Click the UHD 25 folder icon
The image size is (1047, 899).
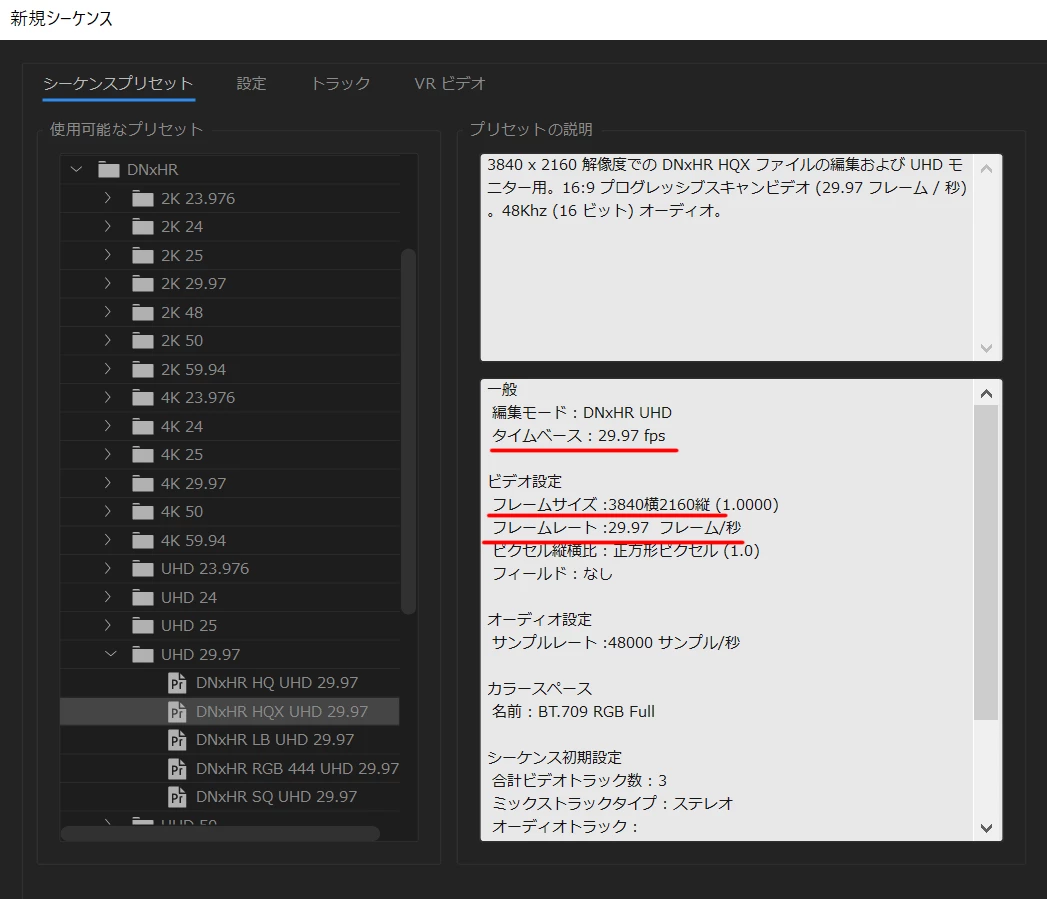[143, 626]
